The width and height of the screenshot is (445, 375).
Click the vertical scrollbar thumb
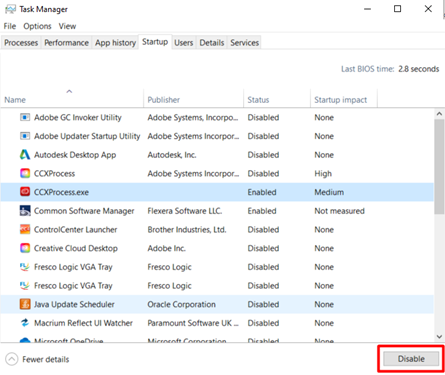pos(439,167)
